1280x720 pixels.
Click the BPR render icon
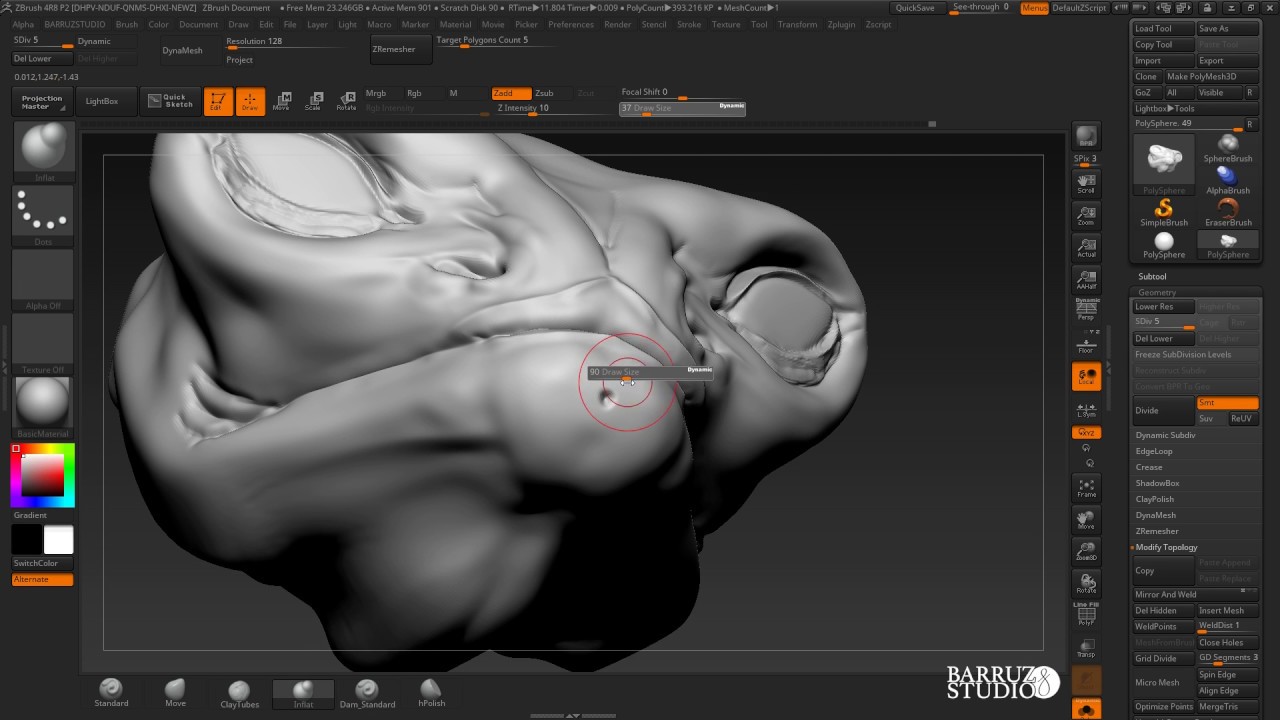(1086, 136)
